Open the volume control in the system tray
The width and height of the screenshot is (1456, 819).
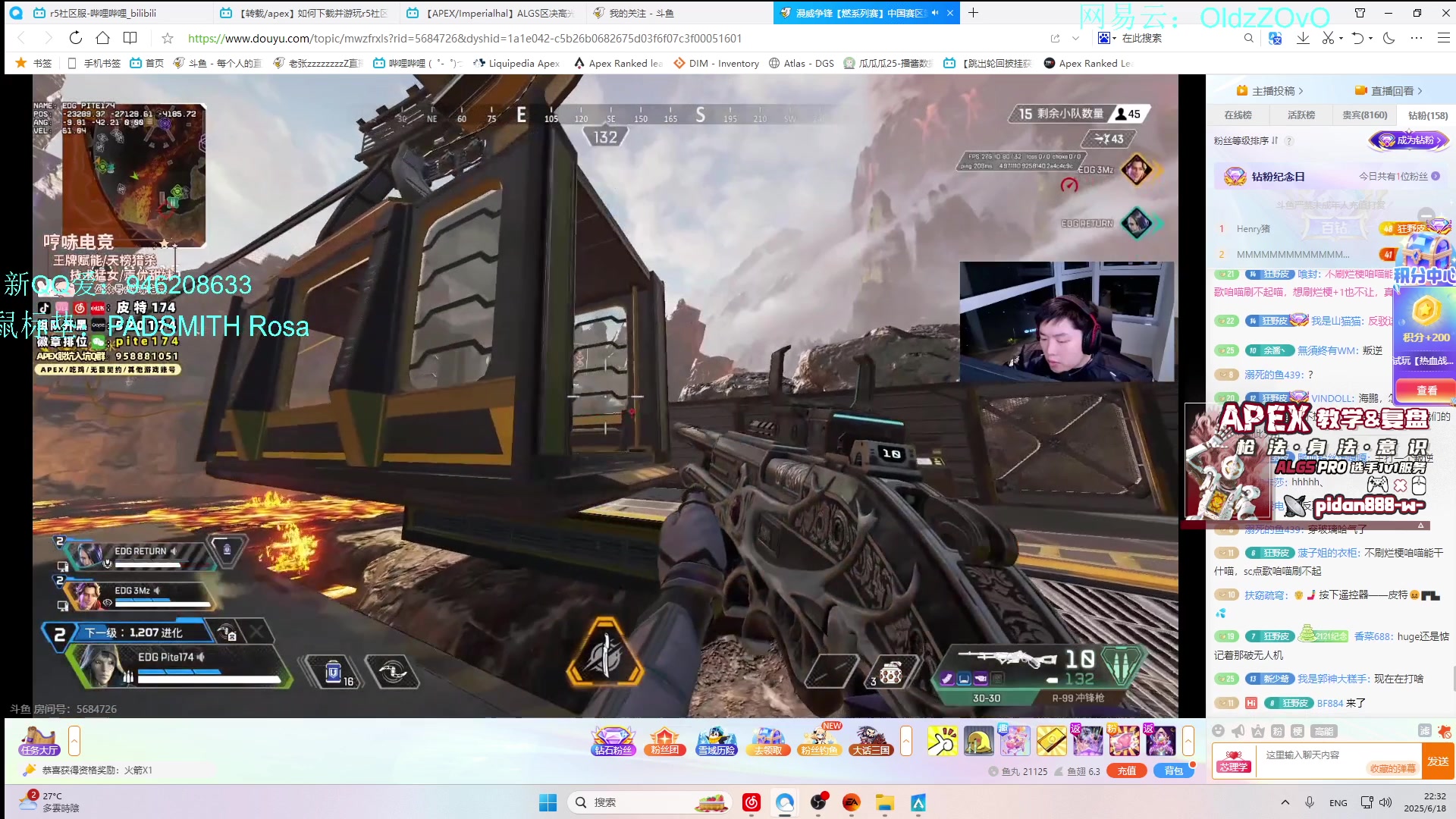pyautogui.click(x=1386, y=802)
